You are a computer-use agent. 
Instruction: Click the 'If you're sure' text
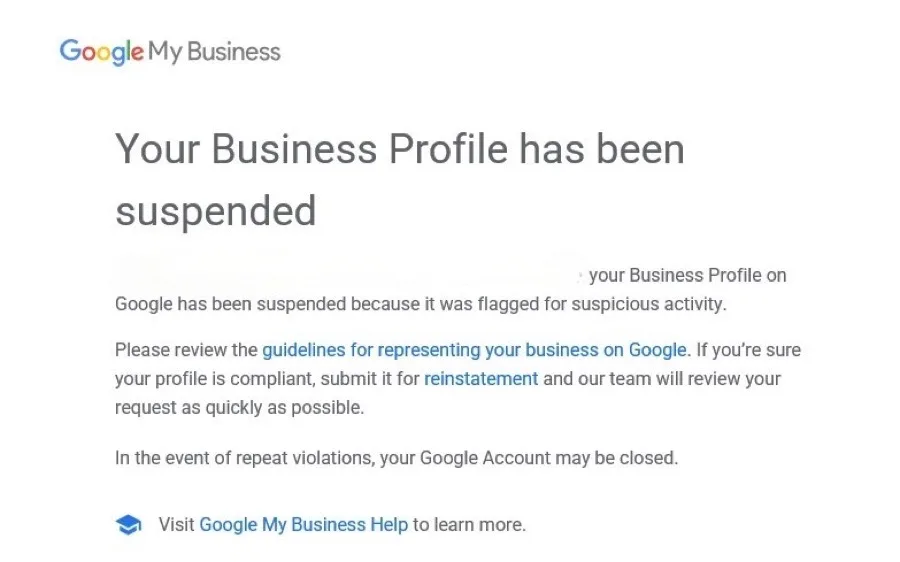748,350
